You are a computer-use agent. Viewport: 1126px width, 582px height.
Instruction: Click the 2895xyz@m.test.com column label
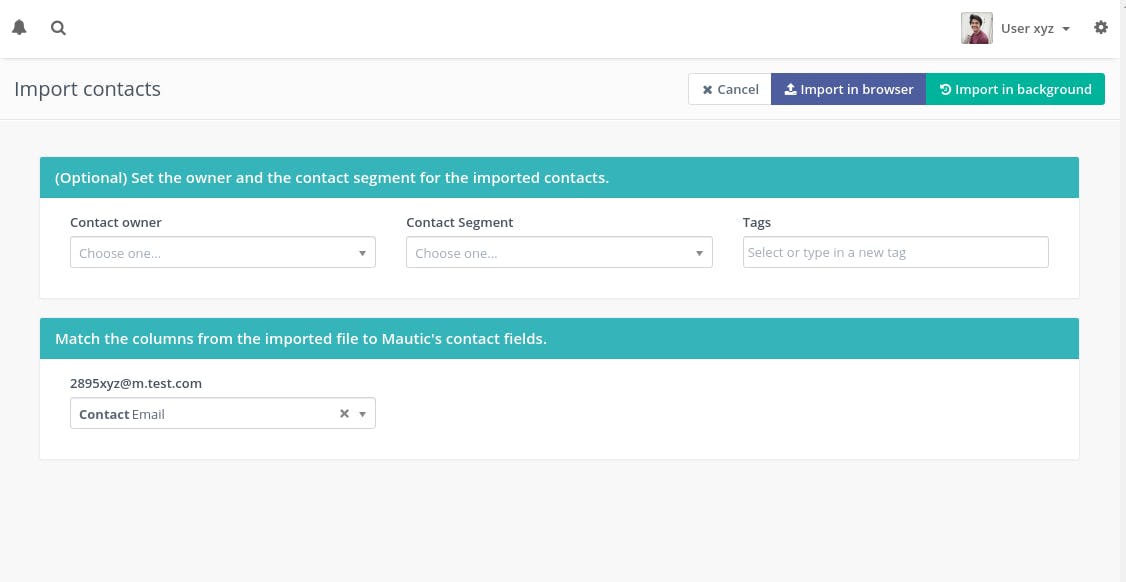tap(136, 384)
